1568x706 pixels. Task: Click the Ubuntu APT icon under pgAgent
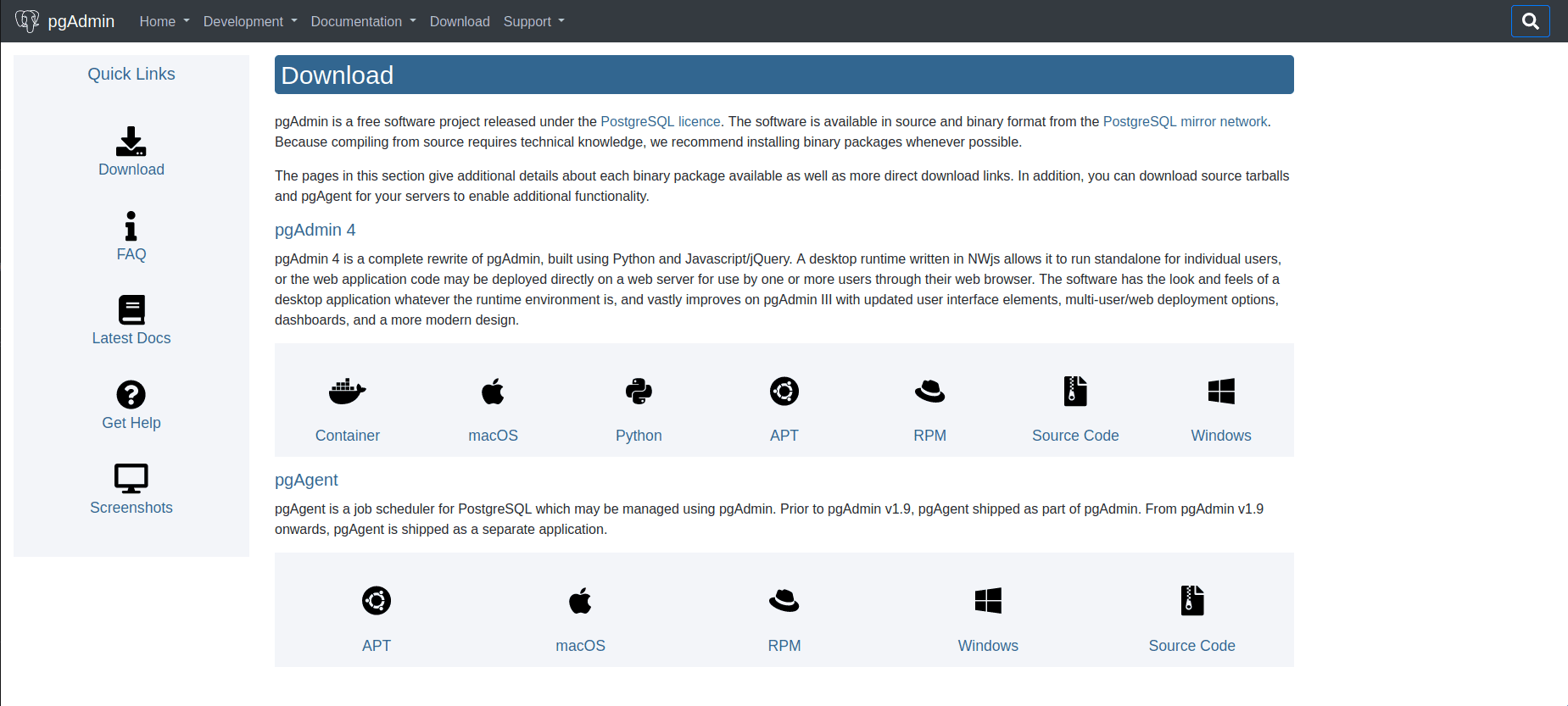point(377,601)
